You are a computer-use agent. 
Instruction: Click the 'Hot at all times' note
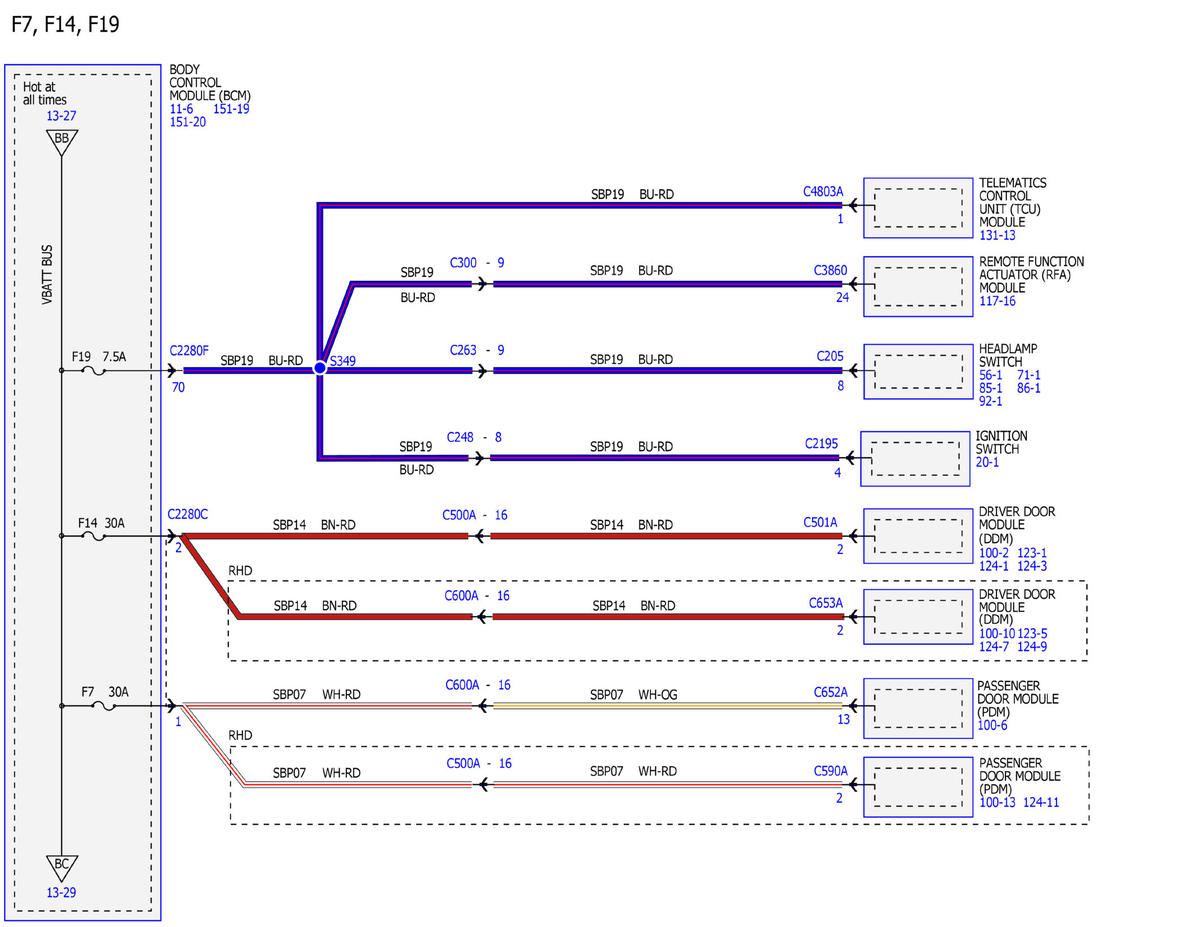(x=46, y=93)
